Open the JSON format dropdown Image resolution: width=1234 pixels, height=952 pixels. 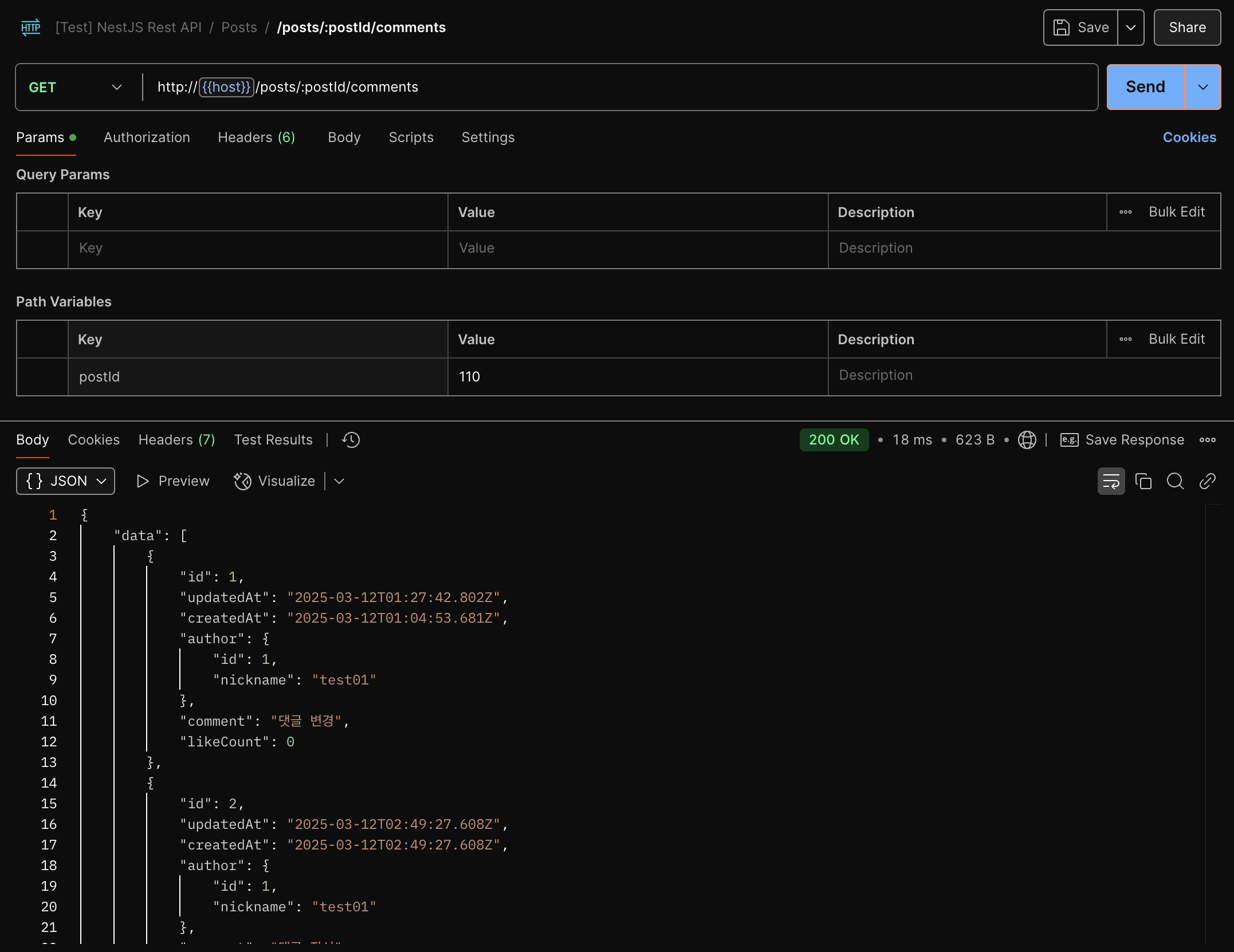click(65, 481)
